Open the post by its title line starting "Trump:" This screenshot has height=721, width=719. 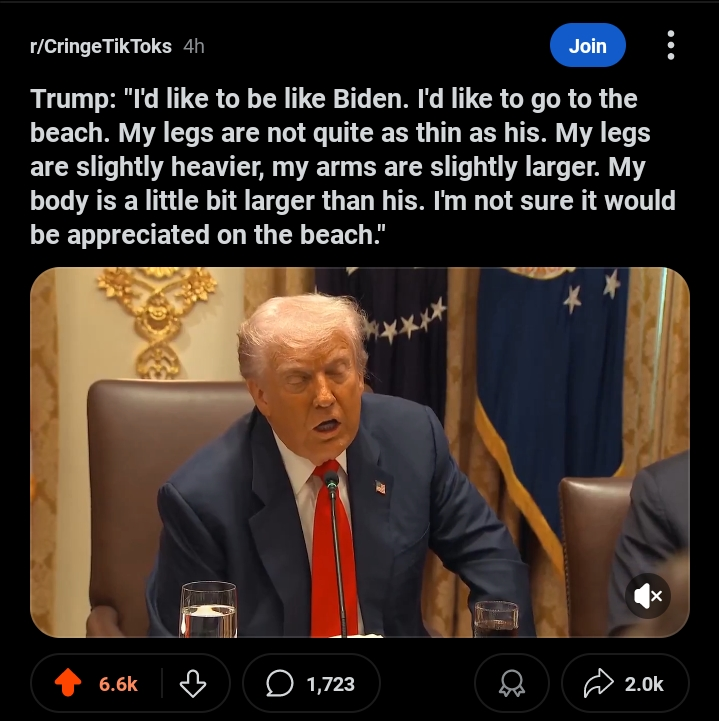pyautogui.click(x=334, y=99)
